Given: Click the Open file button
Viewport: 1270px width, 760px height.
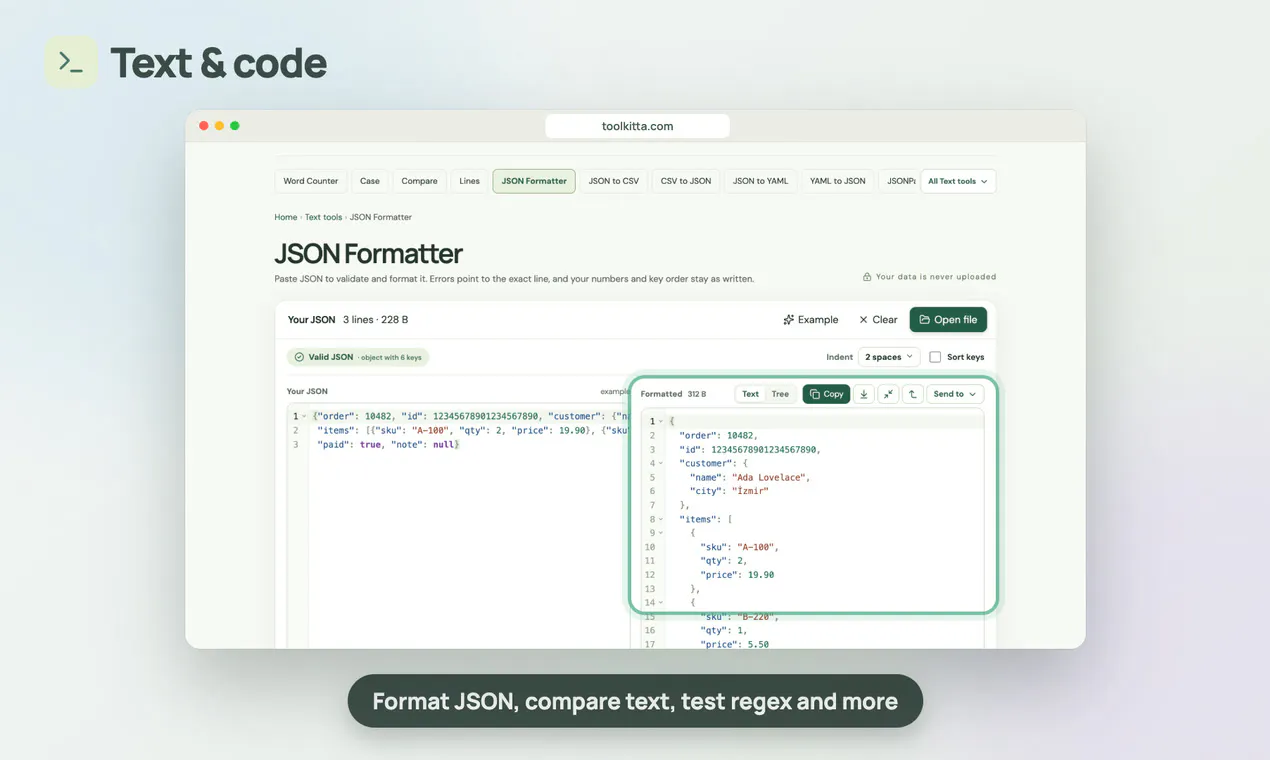Looking at the screenshot, I should [948, 320].
